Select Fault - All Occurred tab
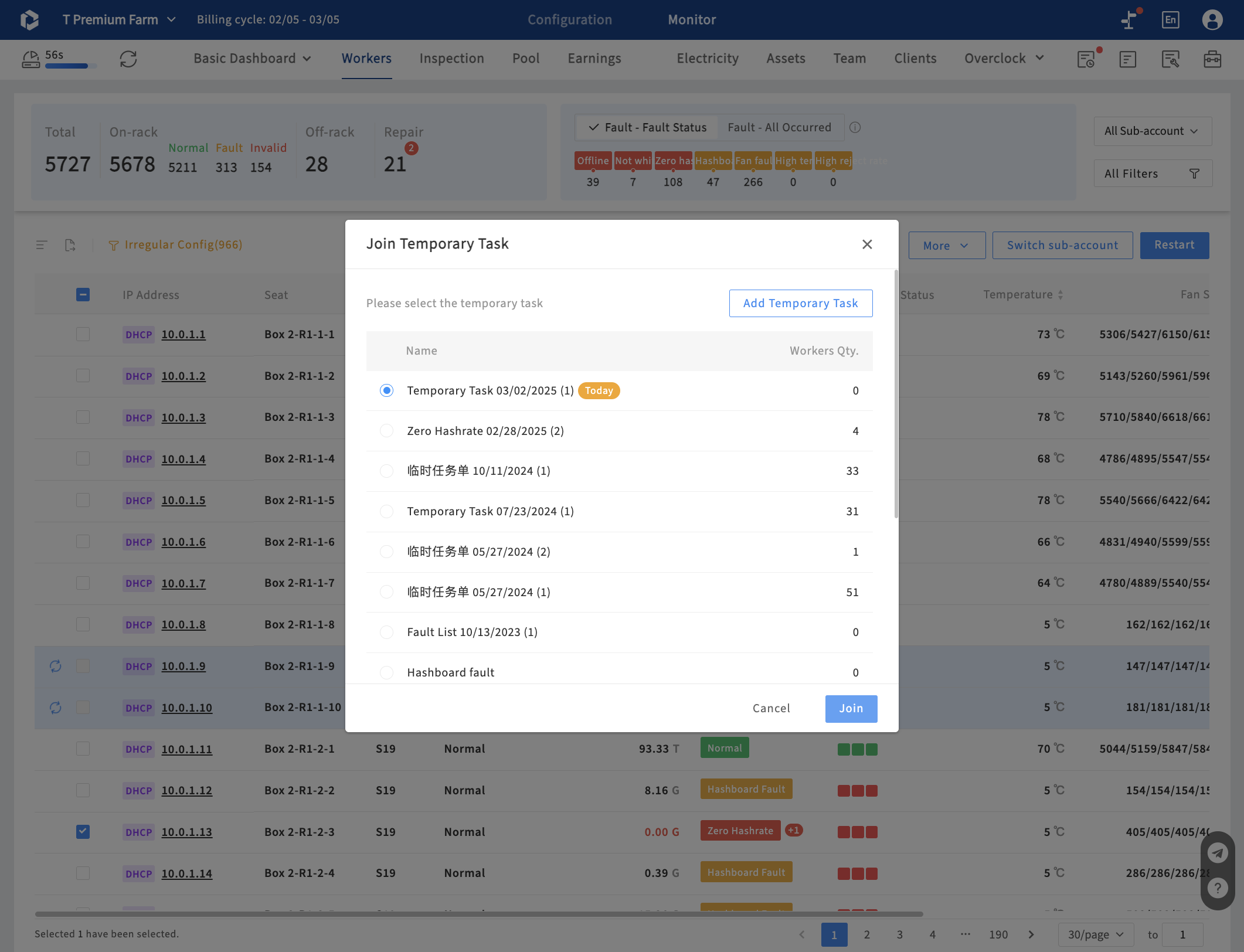This screenshot has width=1244, height=952. click(779, 127)
